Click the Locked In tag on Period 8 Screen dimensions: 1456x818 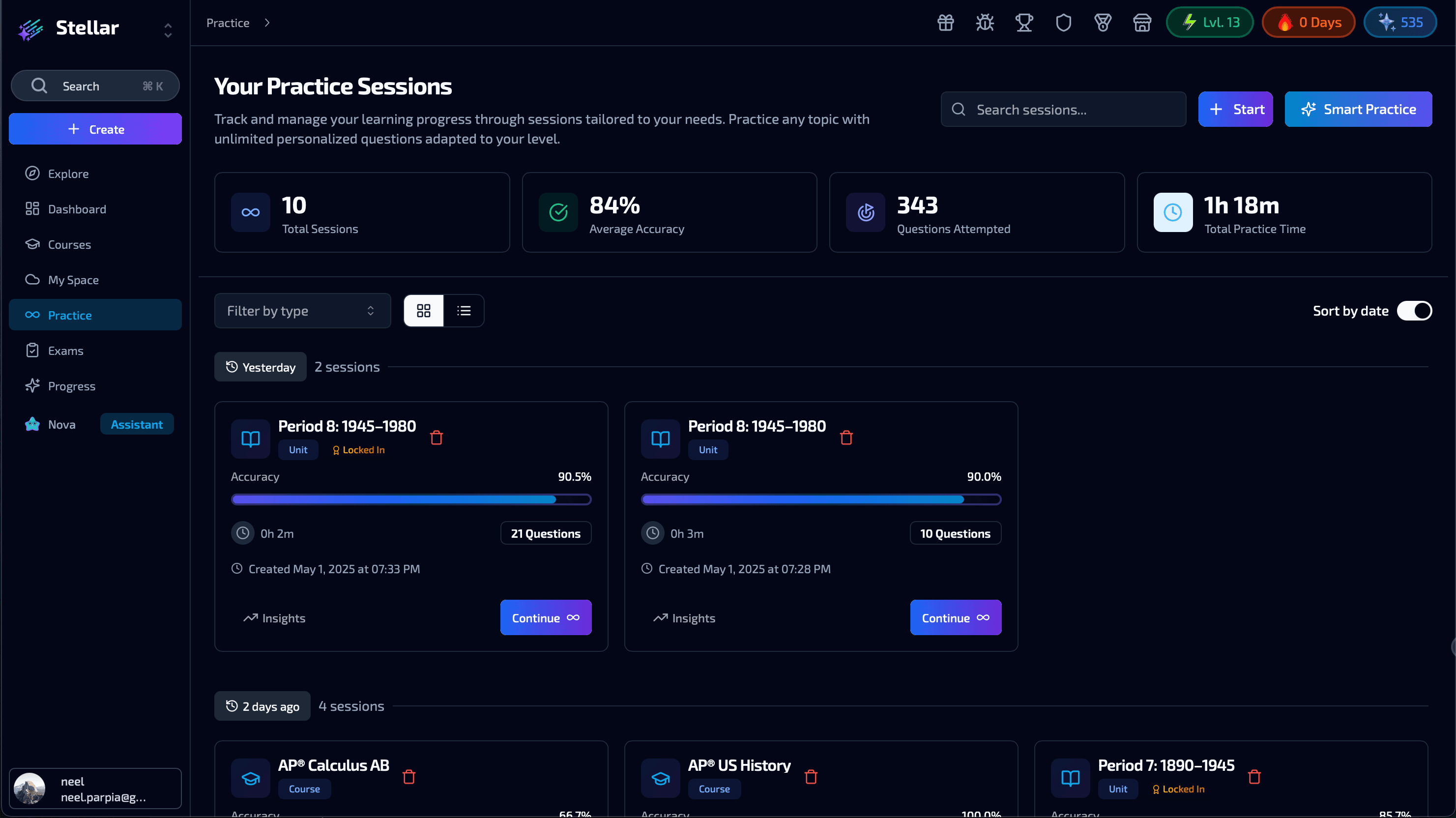tap(358, 450)
